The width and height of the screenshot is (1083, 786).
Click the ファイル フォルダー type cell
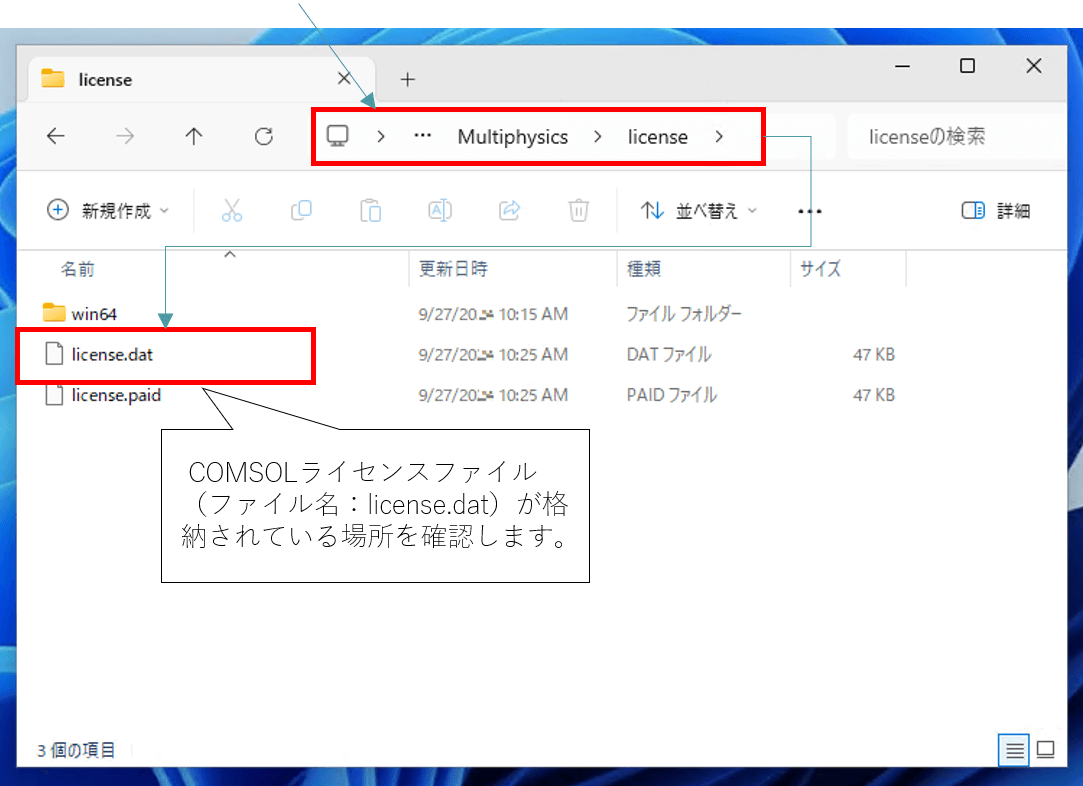coord(684,314)
